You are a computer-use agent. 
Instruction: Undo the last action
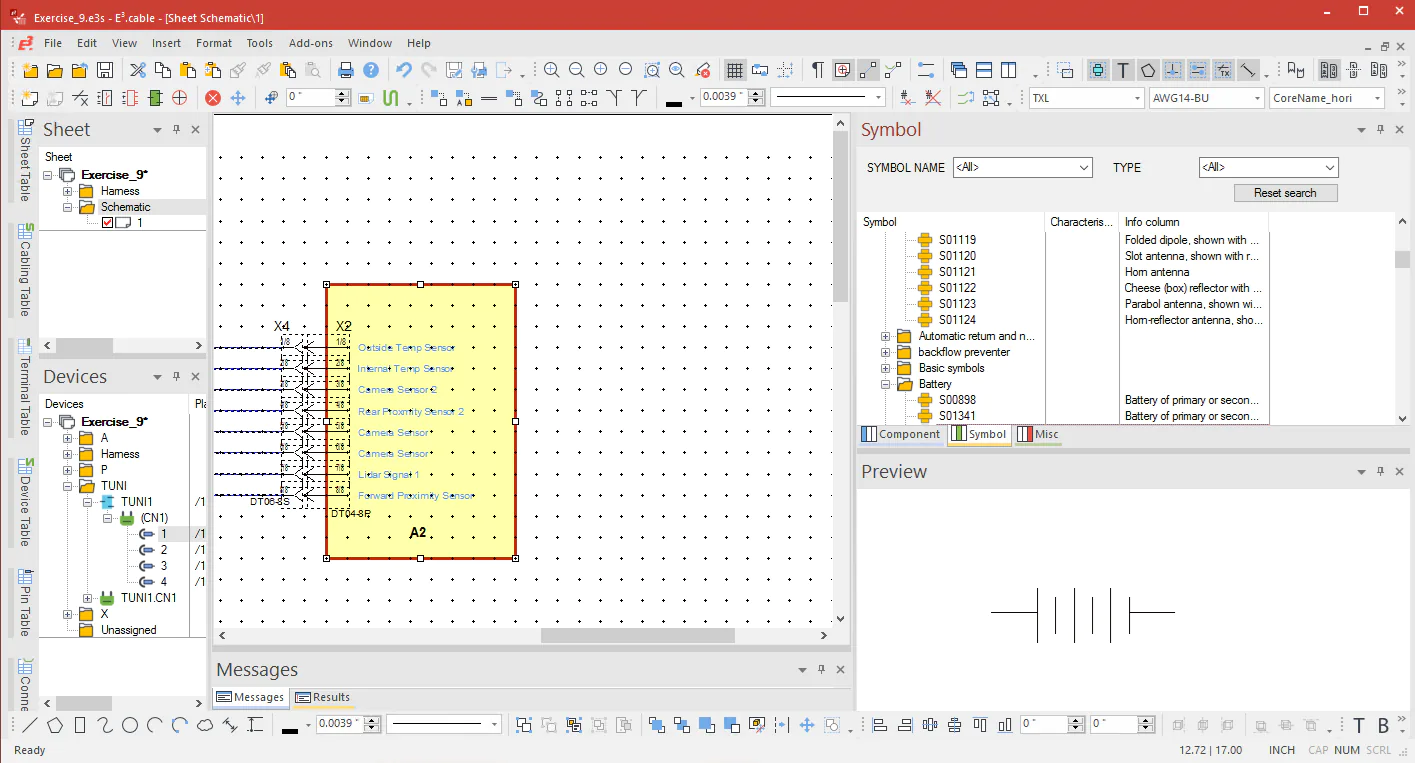pyautogui.click(x=404, y=70)
